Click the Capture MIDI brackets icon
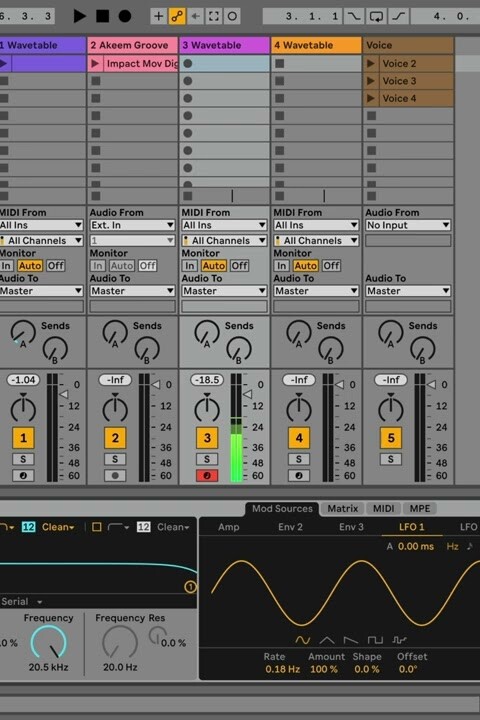Viewport: 480px width, 720px height. [x=214, y=17]
